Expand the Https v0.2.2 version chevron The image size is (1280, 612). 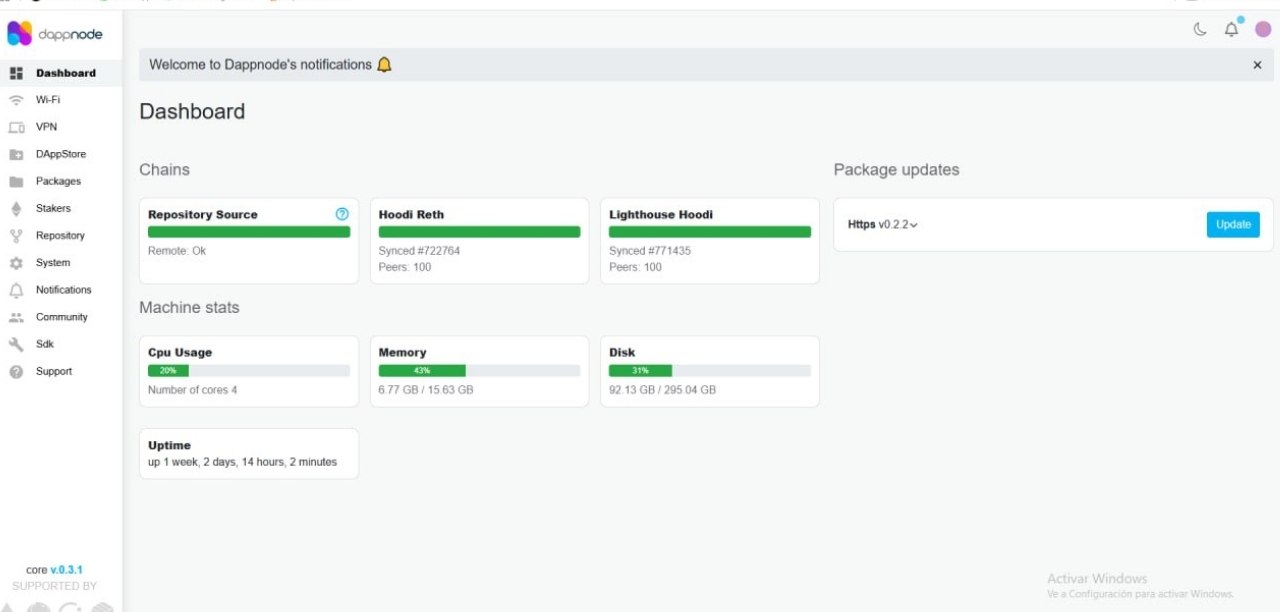pyautogui.click(x=914, y=226)
